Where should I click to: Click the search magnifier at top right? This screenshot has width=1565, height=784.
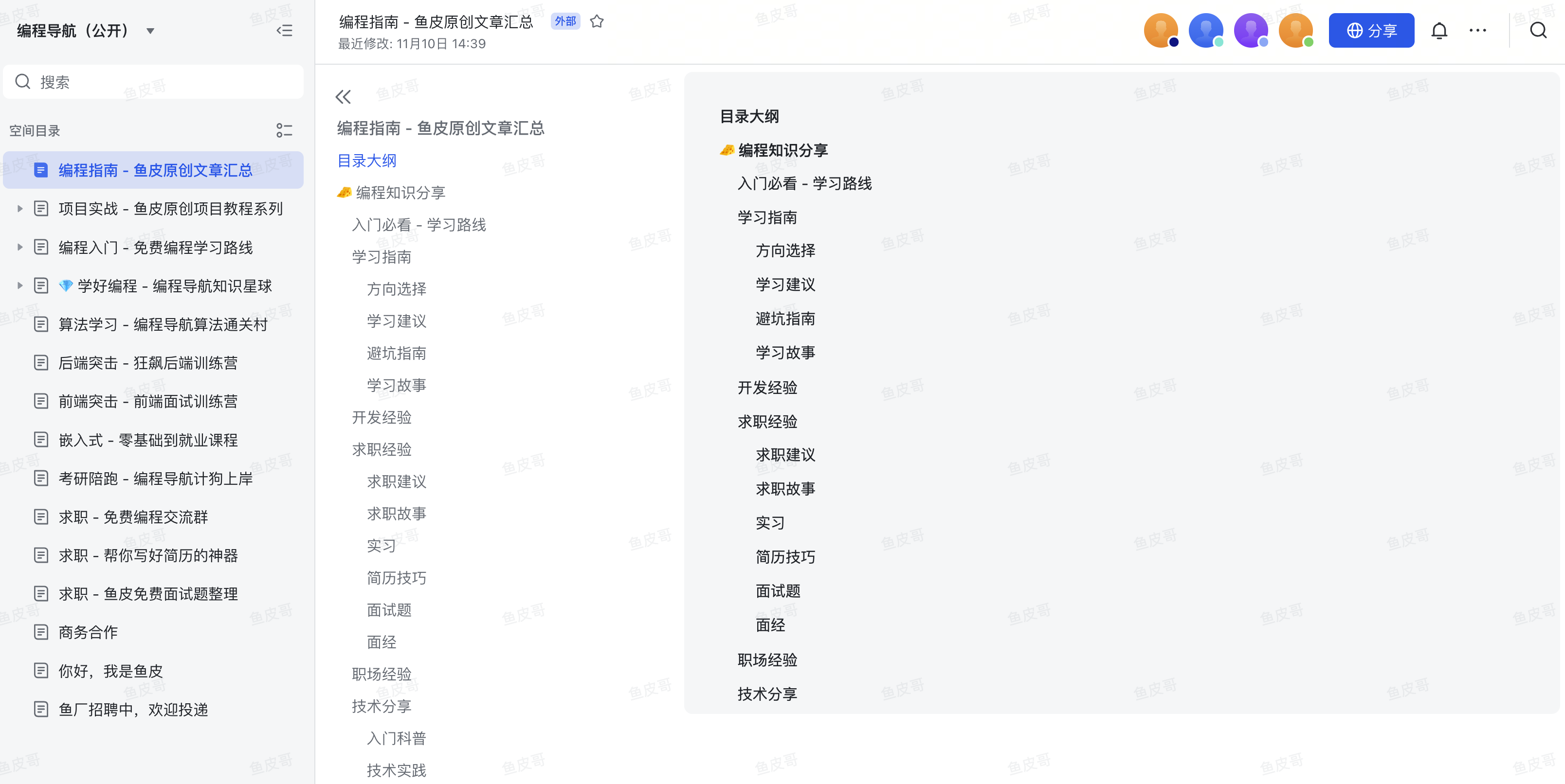click(1538, 30)
